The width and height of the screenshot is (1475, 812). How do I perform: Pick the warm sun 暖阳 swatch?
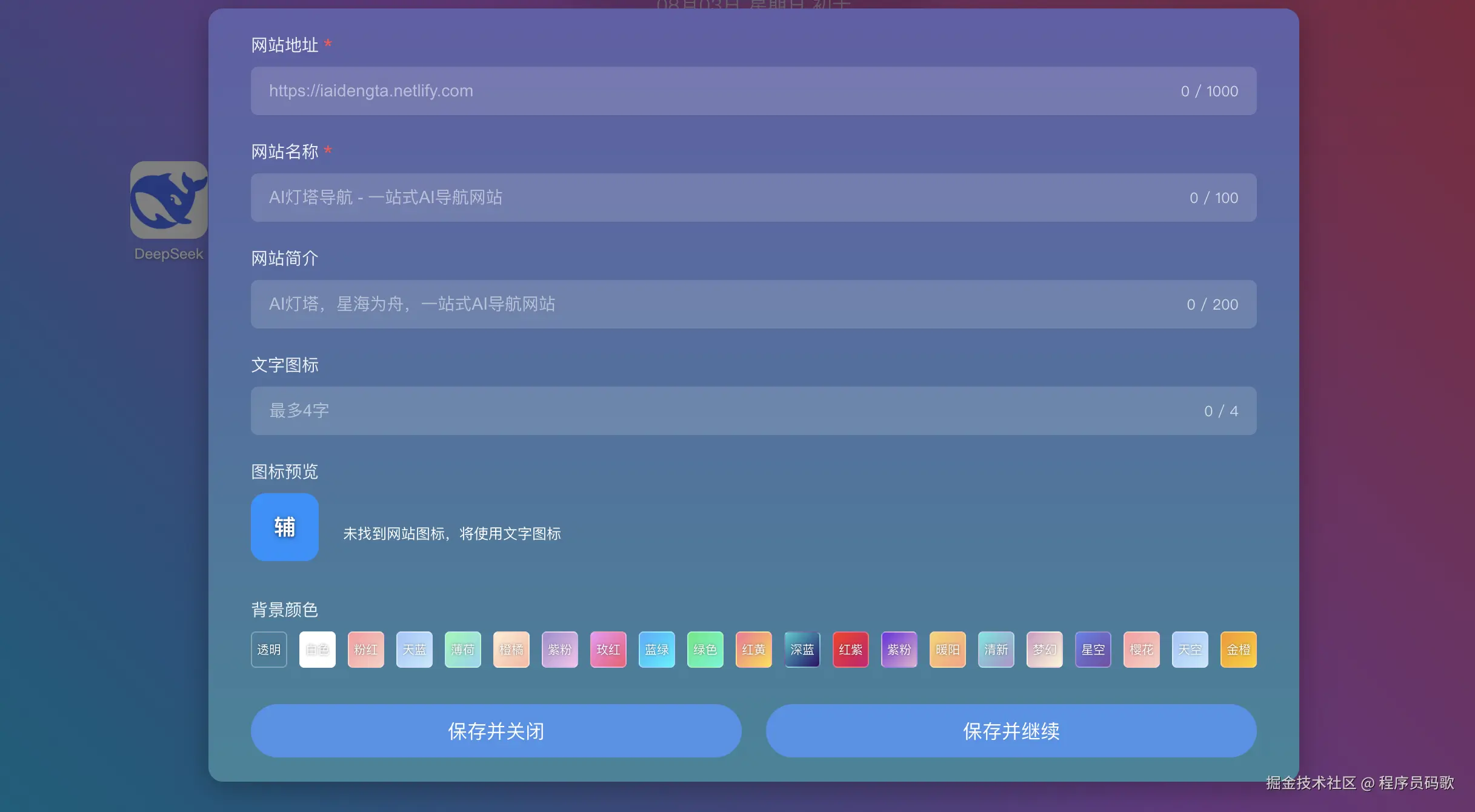(947, 650)
